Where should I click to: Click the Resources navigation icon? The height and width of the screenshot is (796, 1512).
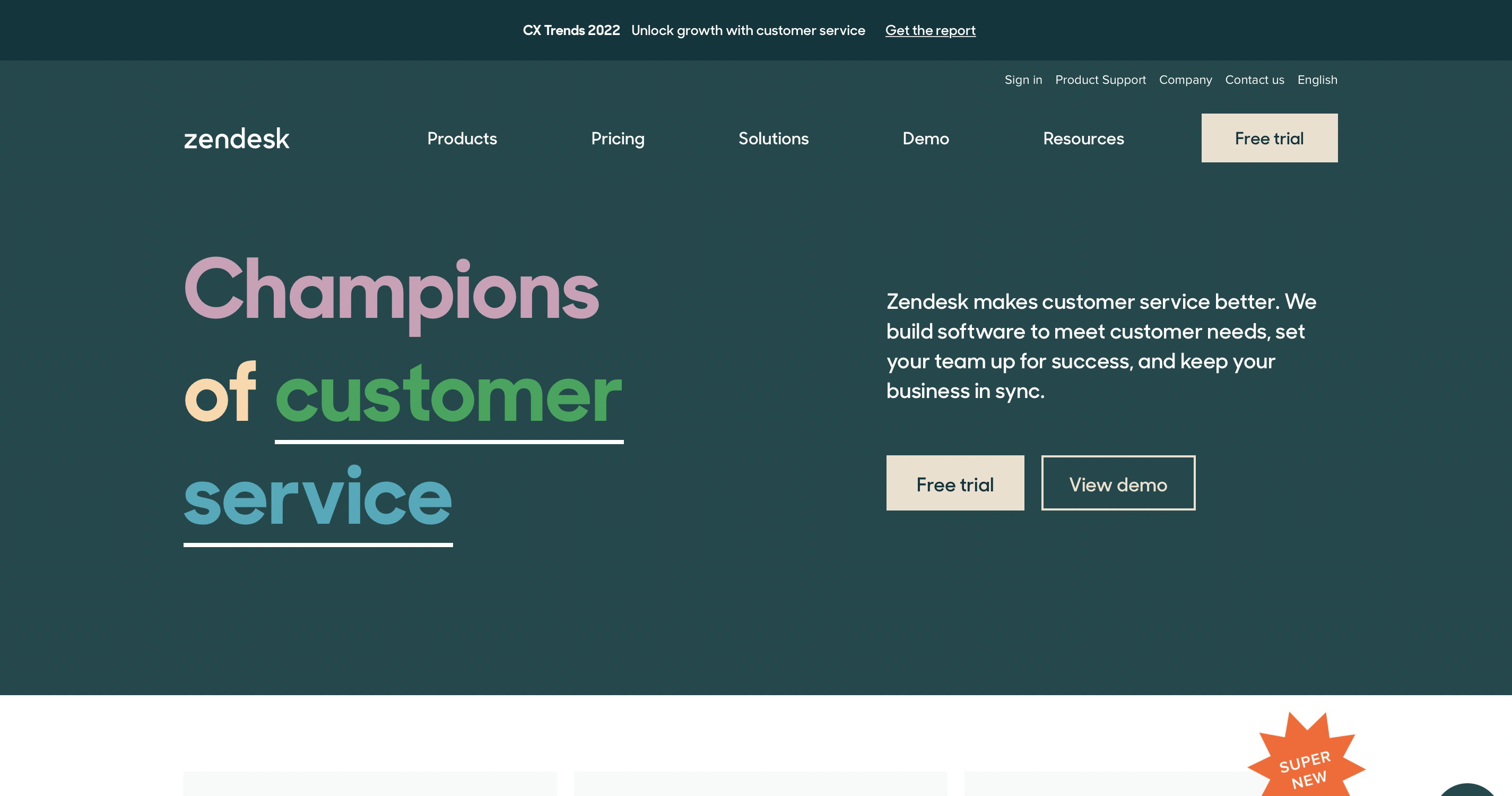[x=1083, y=138]
